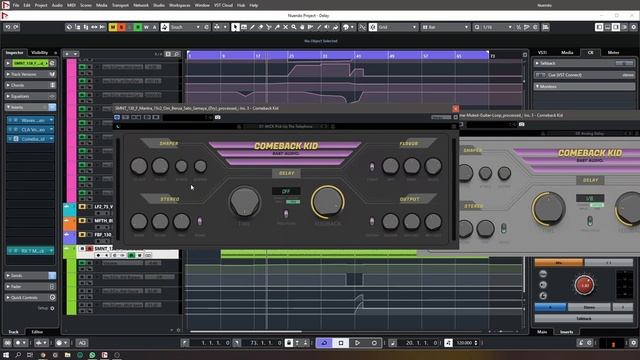Screen dimensions: 640x360
Task: Click the Stop button in transport bar
Action: pyautogui.click(x=341, y=343)
